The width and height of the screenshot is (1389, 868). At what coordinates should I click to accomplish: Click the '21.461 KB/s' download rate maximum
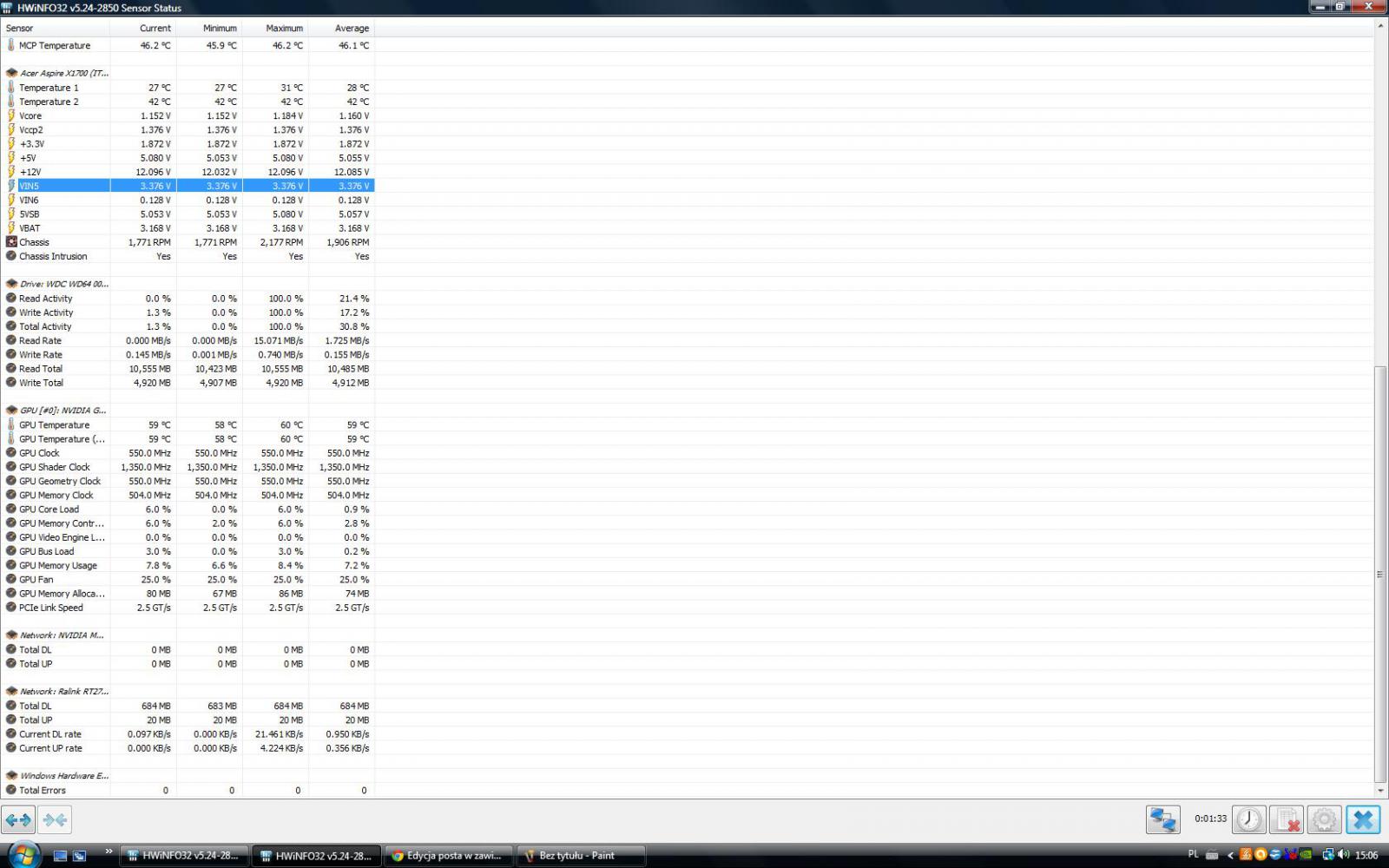279,734
